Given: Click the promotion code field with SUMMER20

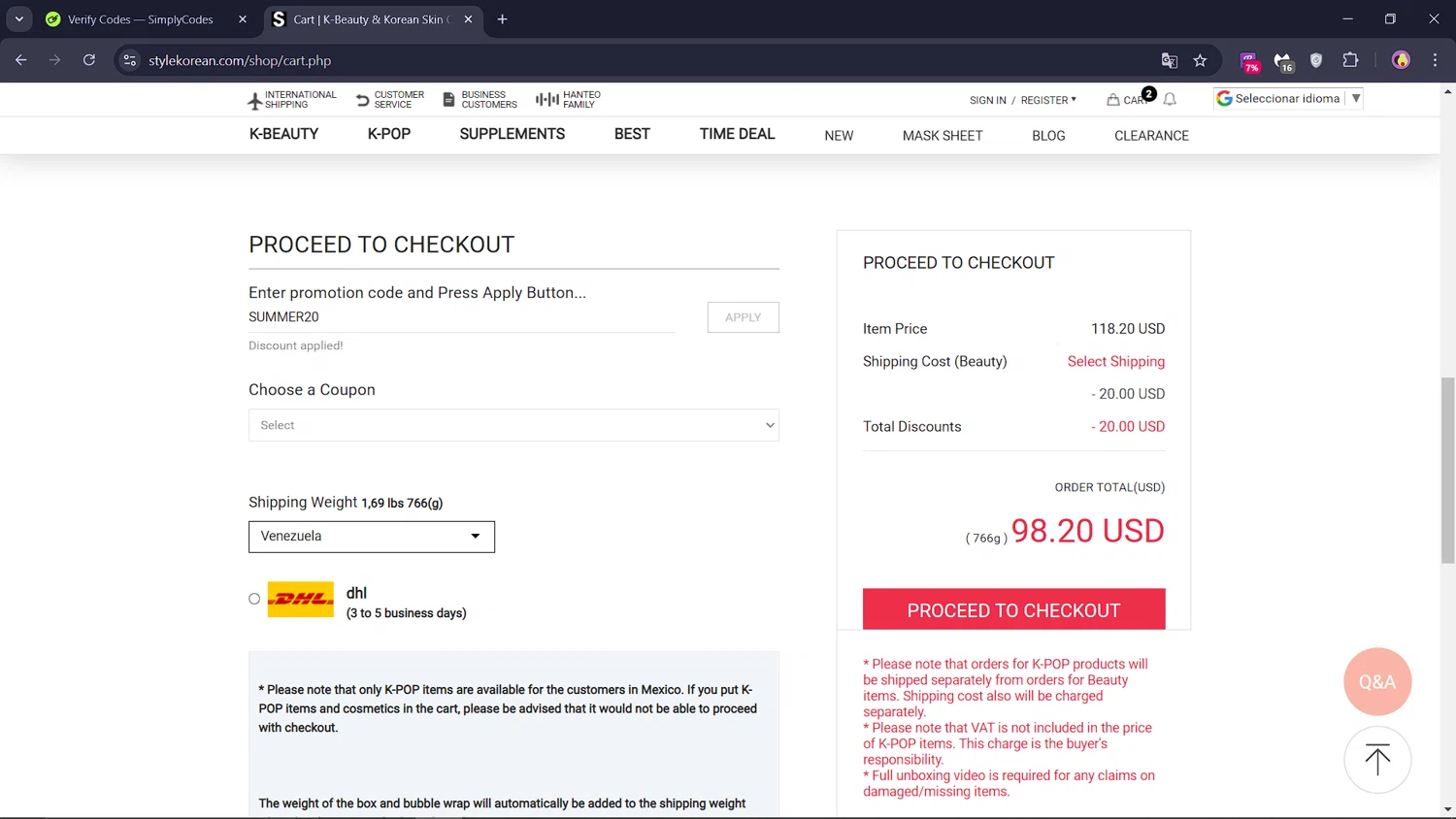Looking at the screenshot, I should [461, 317].
